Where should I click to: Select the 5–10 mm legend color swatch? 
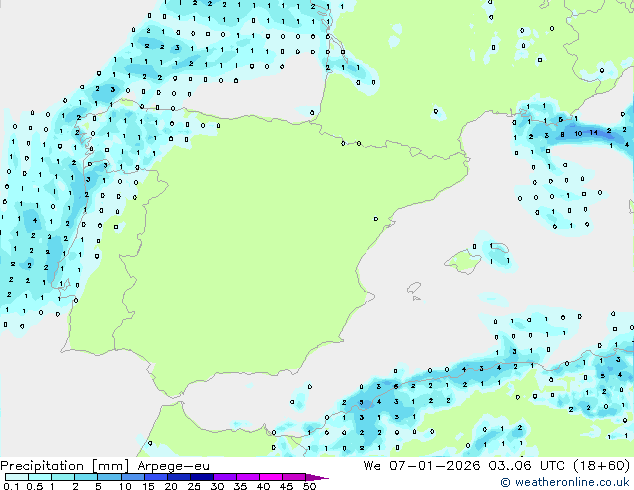tap(109, 477)
